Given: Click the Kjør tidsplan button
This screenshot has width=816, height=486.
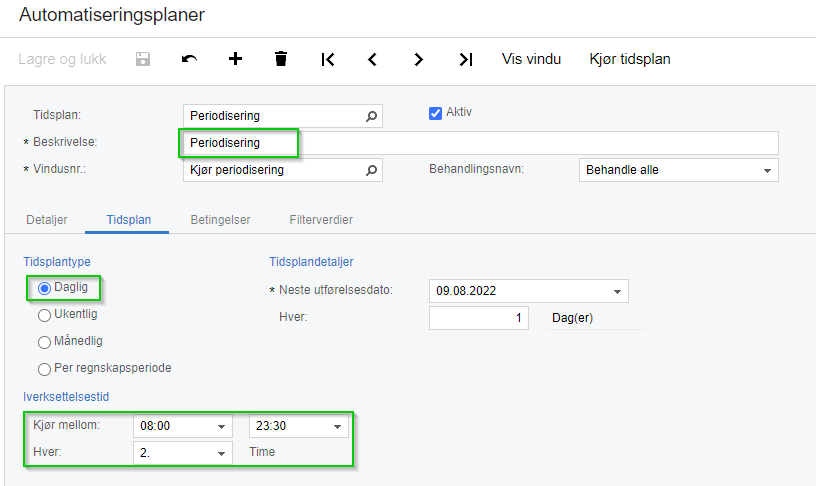Looking at the screenshot, I should point(630,59).
